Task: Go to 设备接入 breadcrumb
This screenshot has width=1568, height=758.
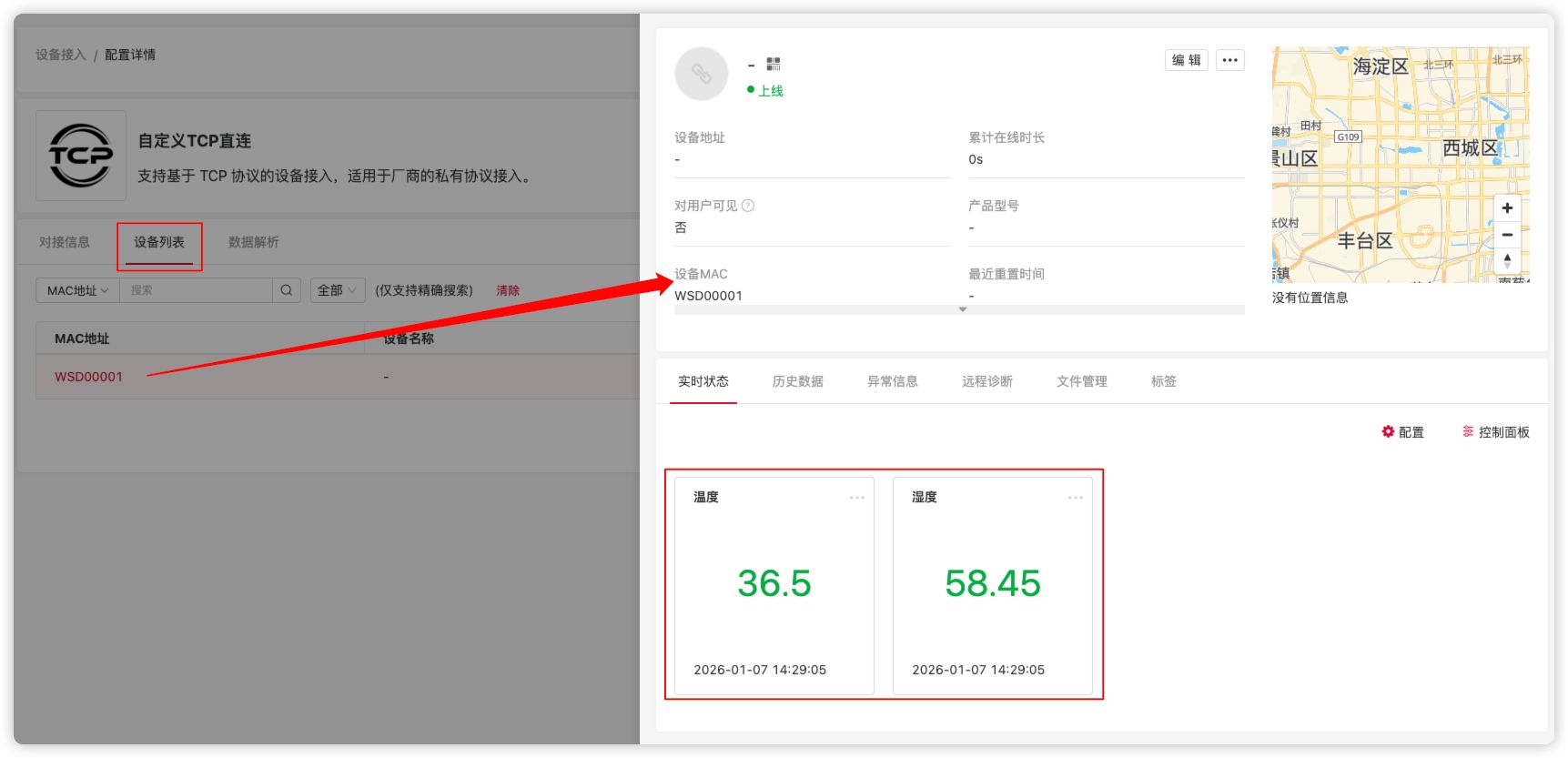Action: [61, 55]
